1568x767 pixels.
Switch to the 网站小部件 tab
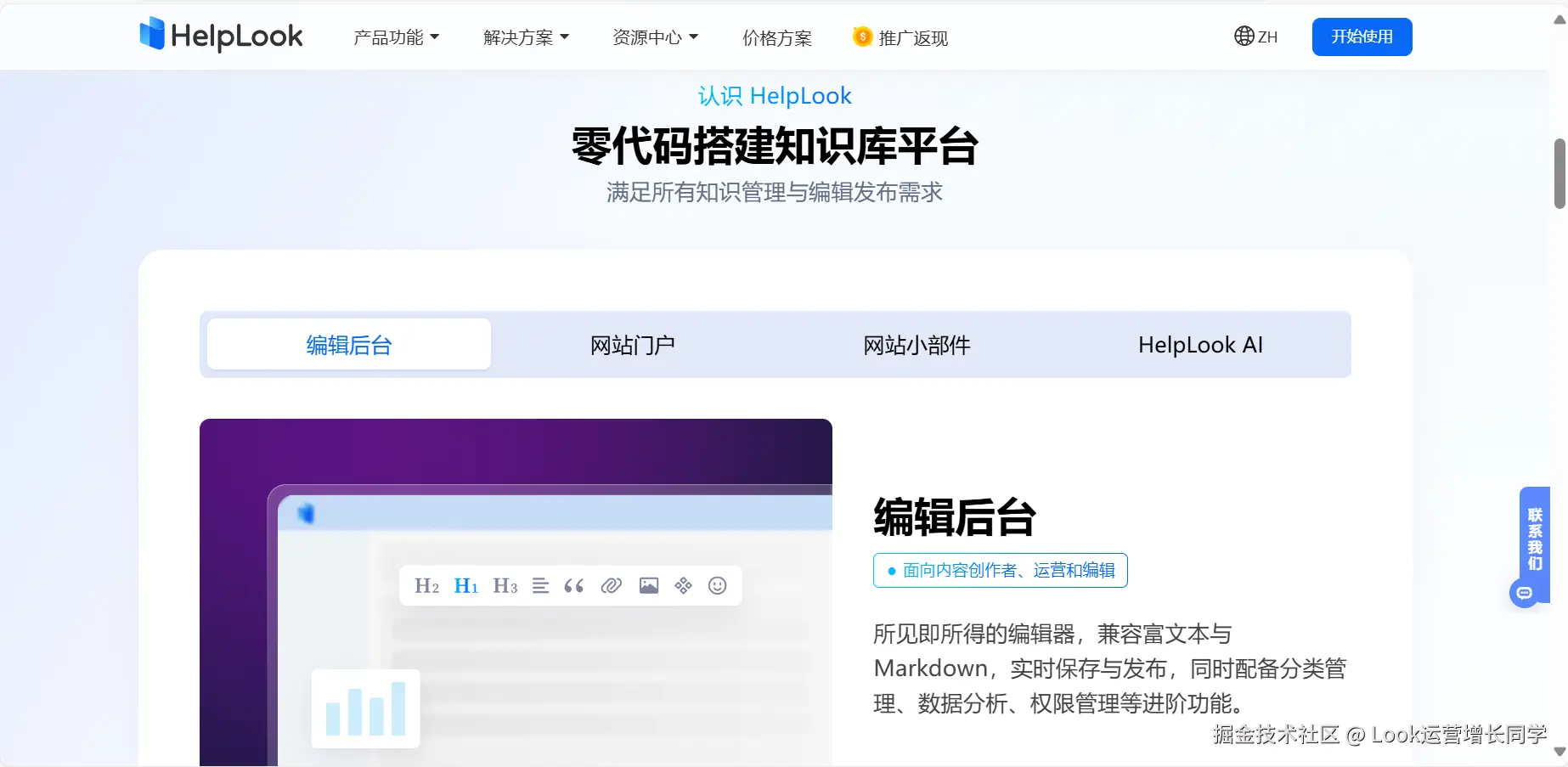coord(917,344)
